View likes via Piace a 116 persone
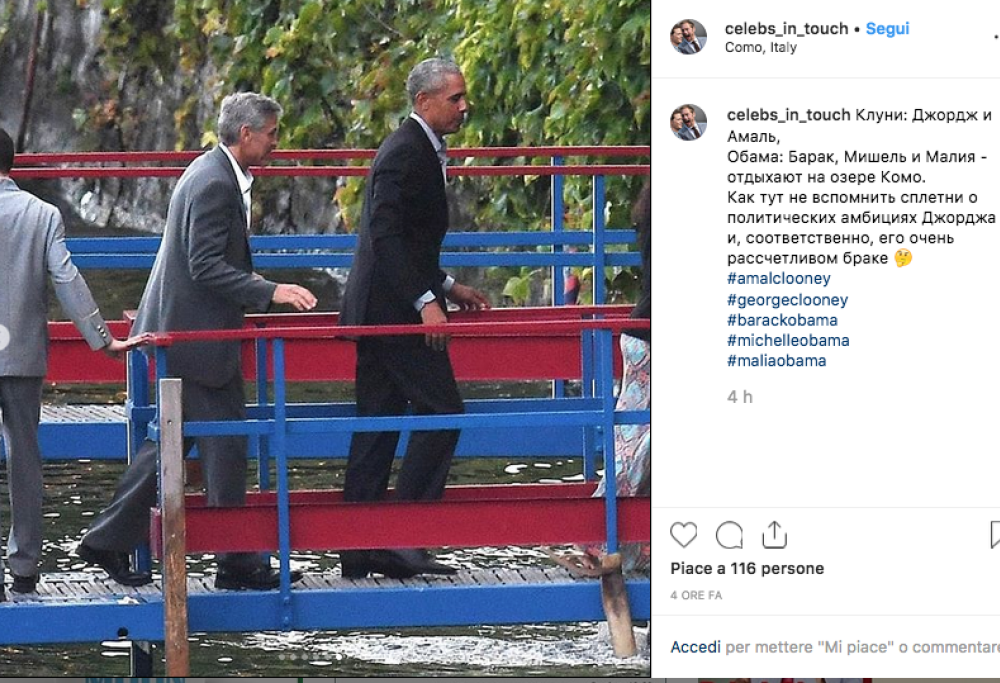 coord(747,568)
